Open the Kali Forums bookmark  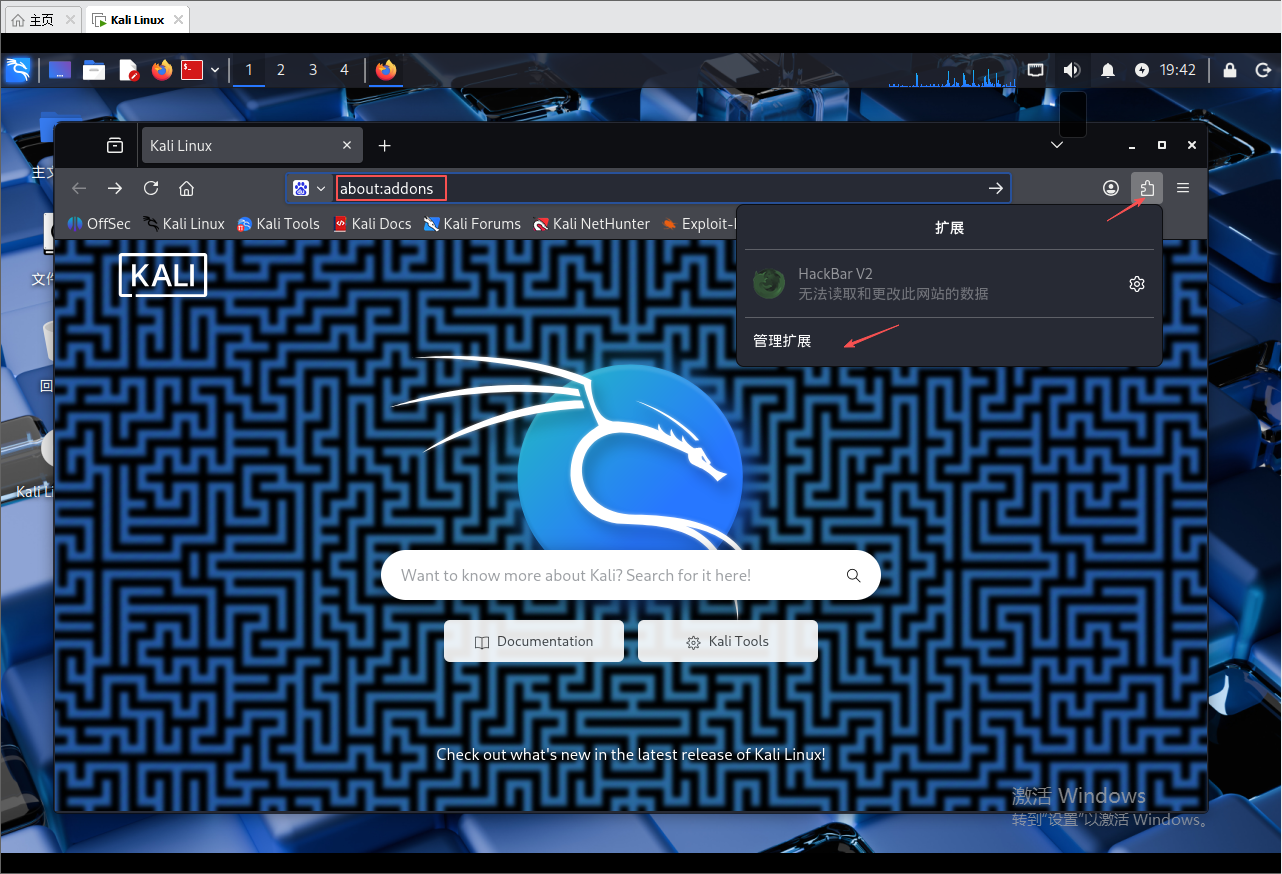click(472, 224)
